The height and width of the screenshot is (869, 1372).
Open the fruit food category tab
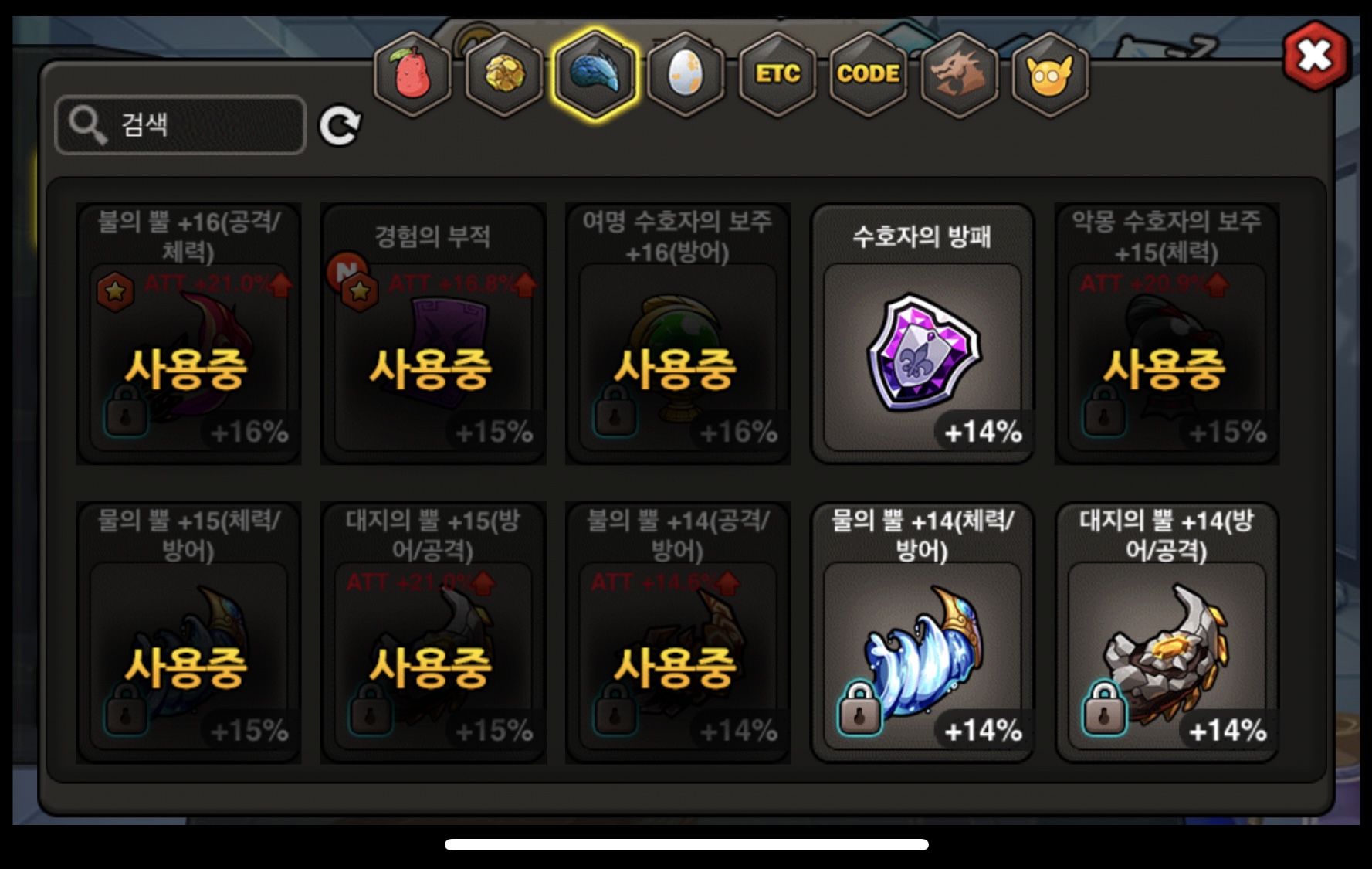tap(413, 74)
